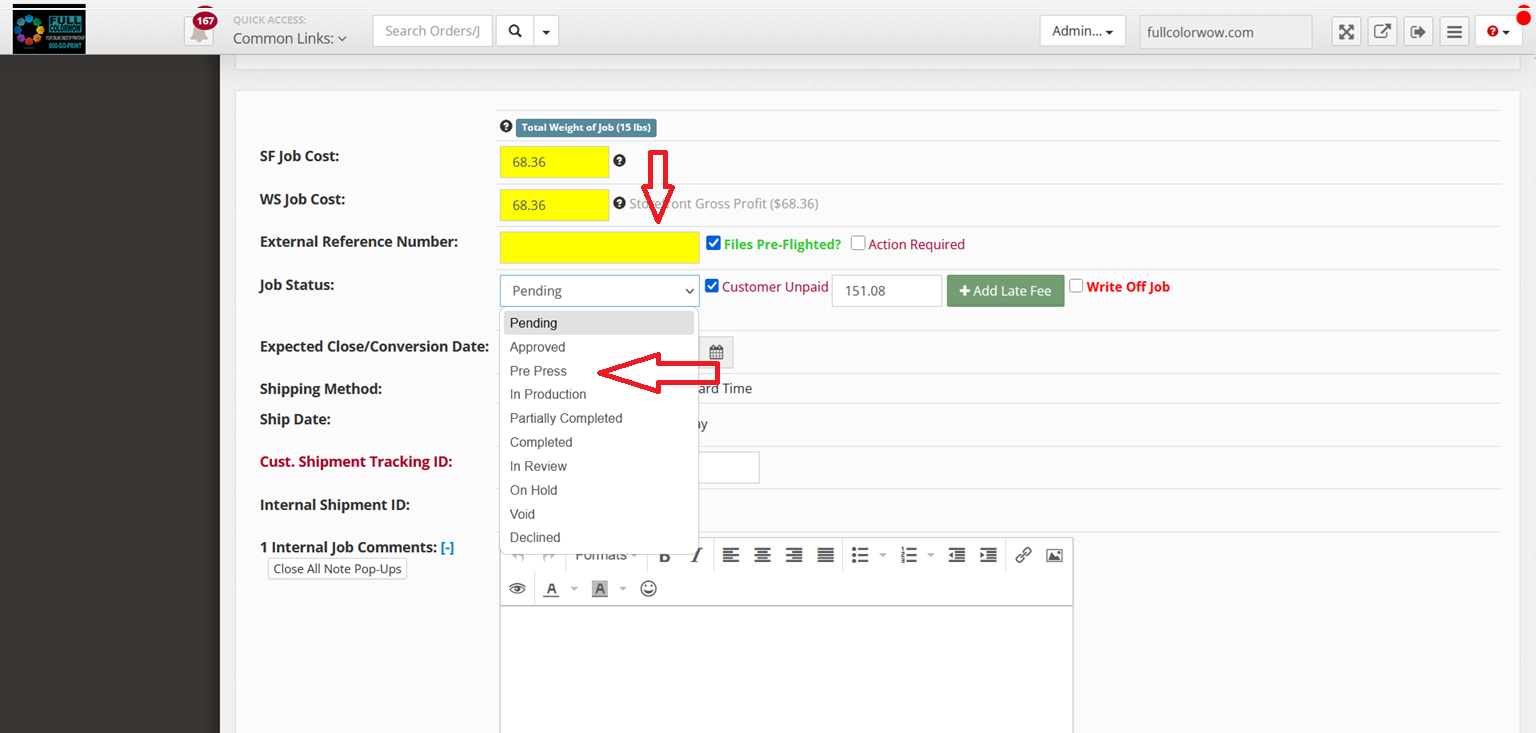Toggle fullscreen with the expand arrows icon

1347,32
